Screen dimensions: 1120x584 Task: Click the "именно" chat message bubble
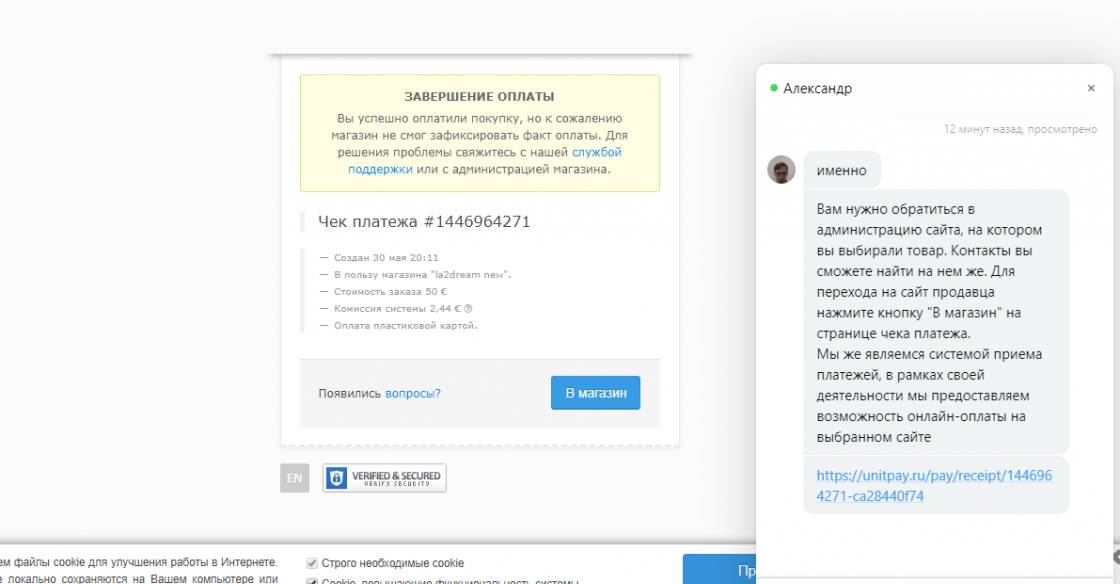click(841, 170)
